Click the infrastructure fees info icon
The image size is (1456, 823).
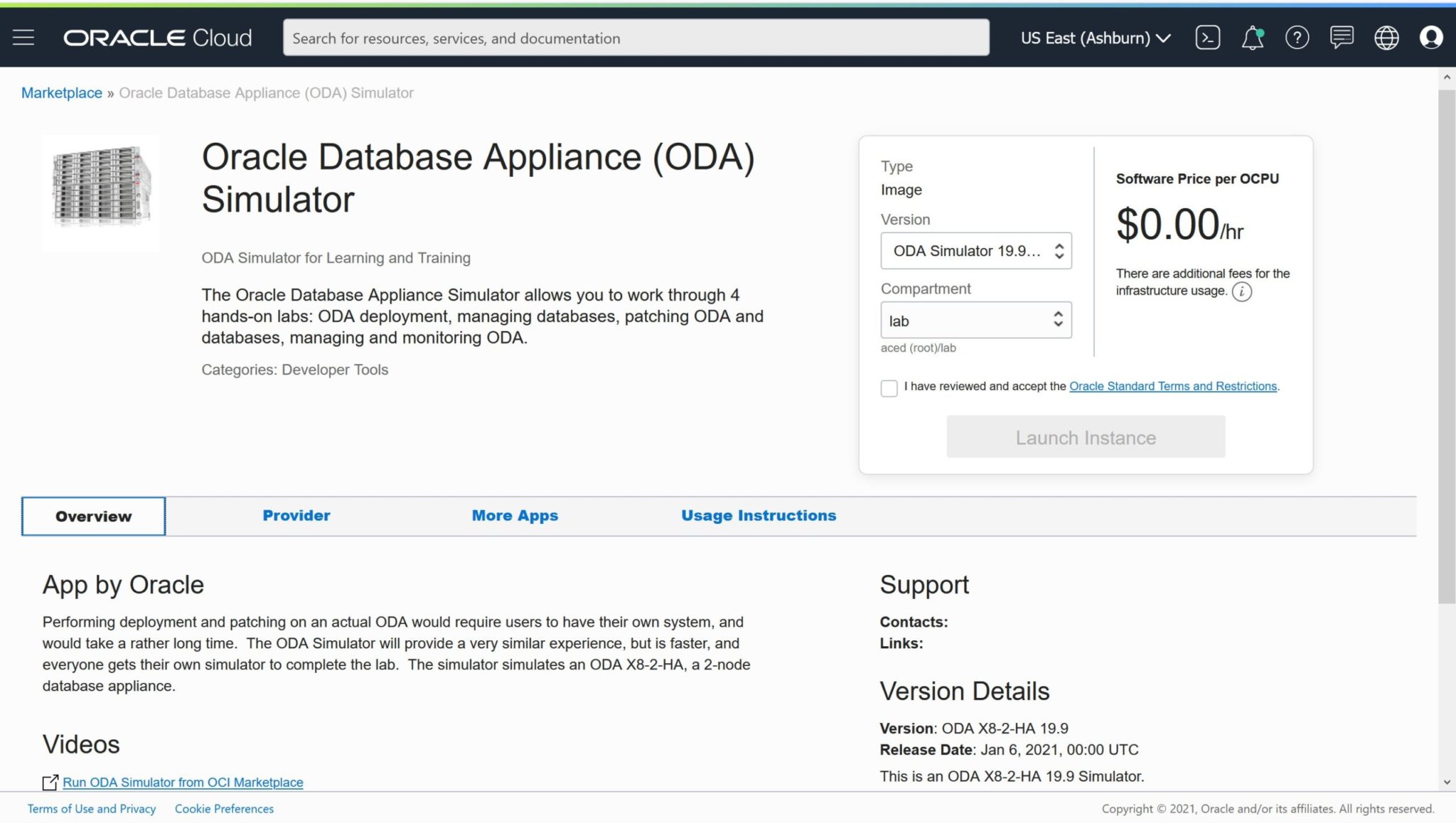click(x=1242, y=291)
